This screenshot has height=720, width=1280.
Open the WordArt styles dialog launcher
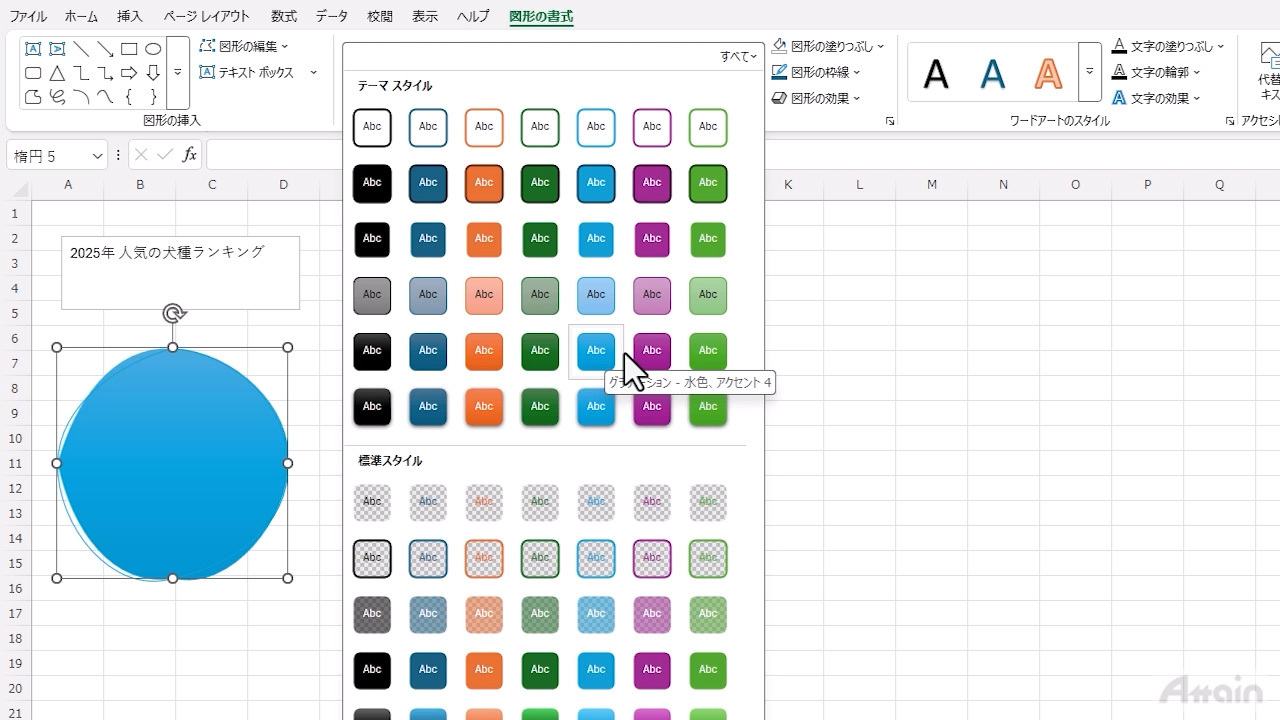pos(1230,121)
